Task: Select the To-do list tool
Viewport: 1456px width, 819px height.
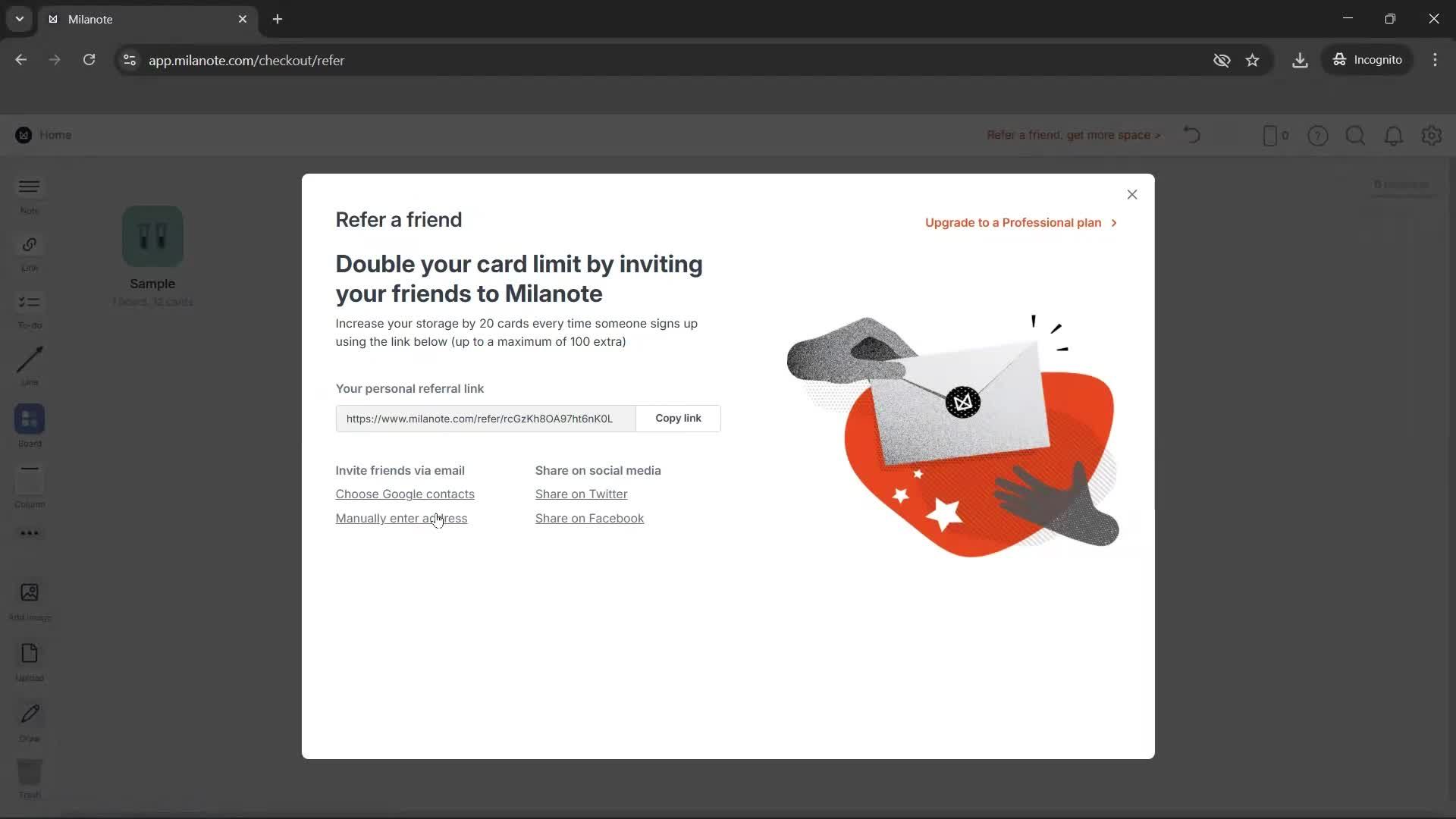Action: [30, 303]
